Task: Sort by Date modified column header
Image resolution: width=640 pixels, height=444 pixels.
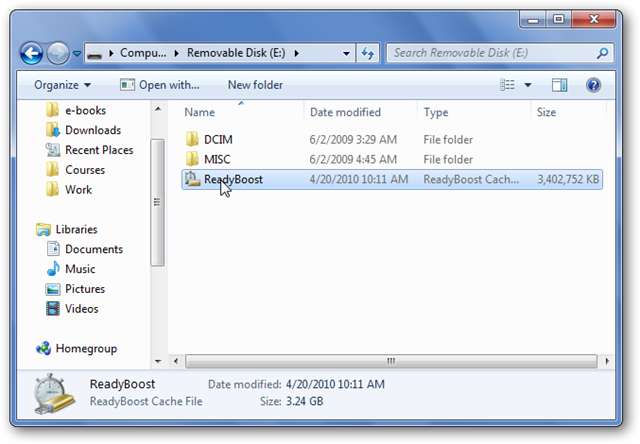Action: point(345,112)
